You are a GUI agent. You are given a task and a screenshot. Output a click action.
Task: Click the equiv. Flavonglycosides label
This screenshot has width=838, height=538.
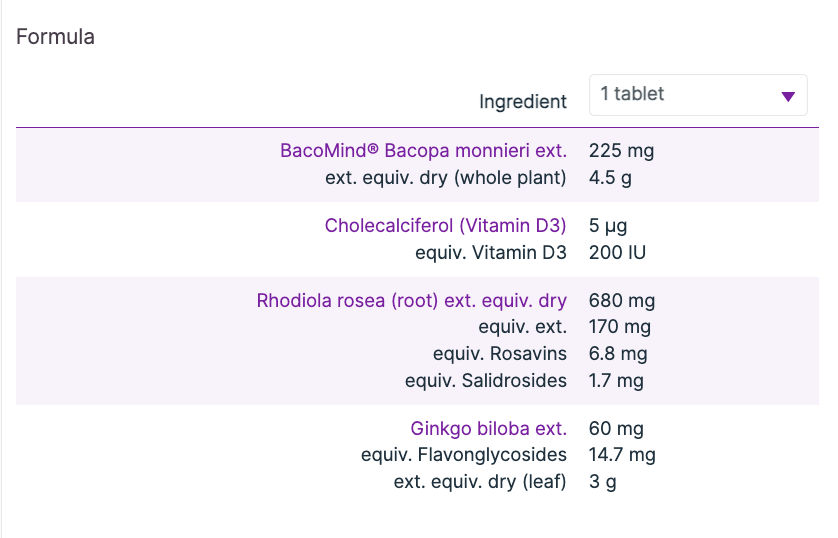pyautogui.click(x=463, y=456)
